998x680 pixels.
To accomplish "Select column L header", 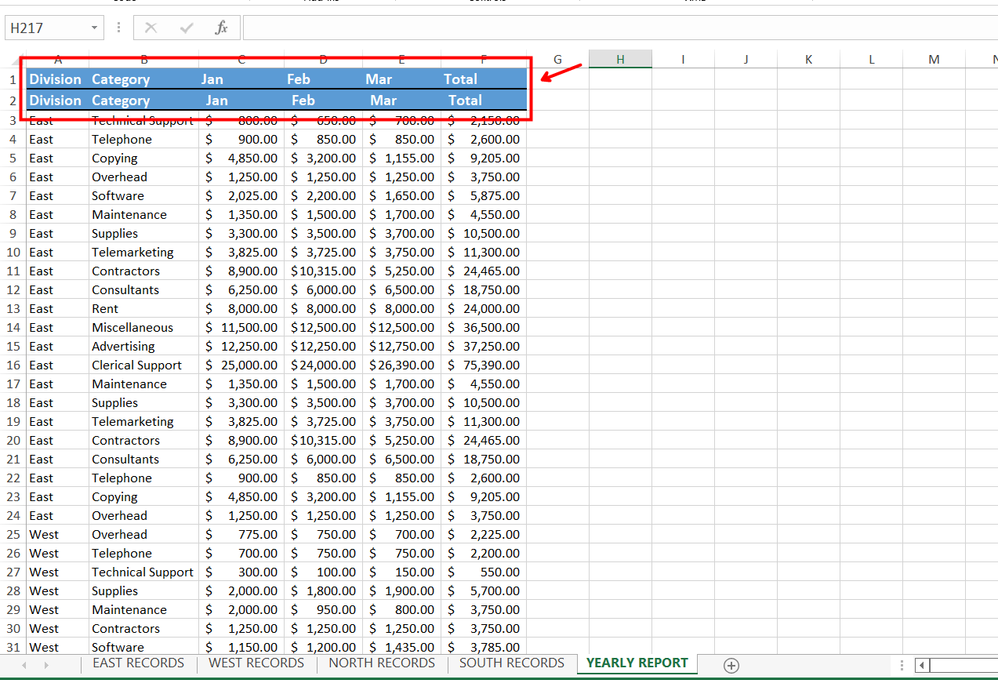I will tap(871, 59).
